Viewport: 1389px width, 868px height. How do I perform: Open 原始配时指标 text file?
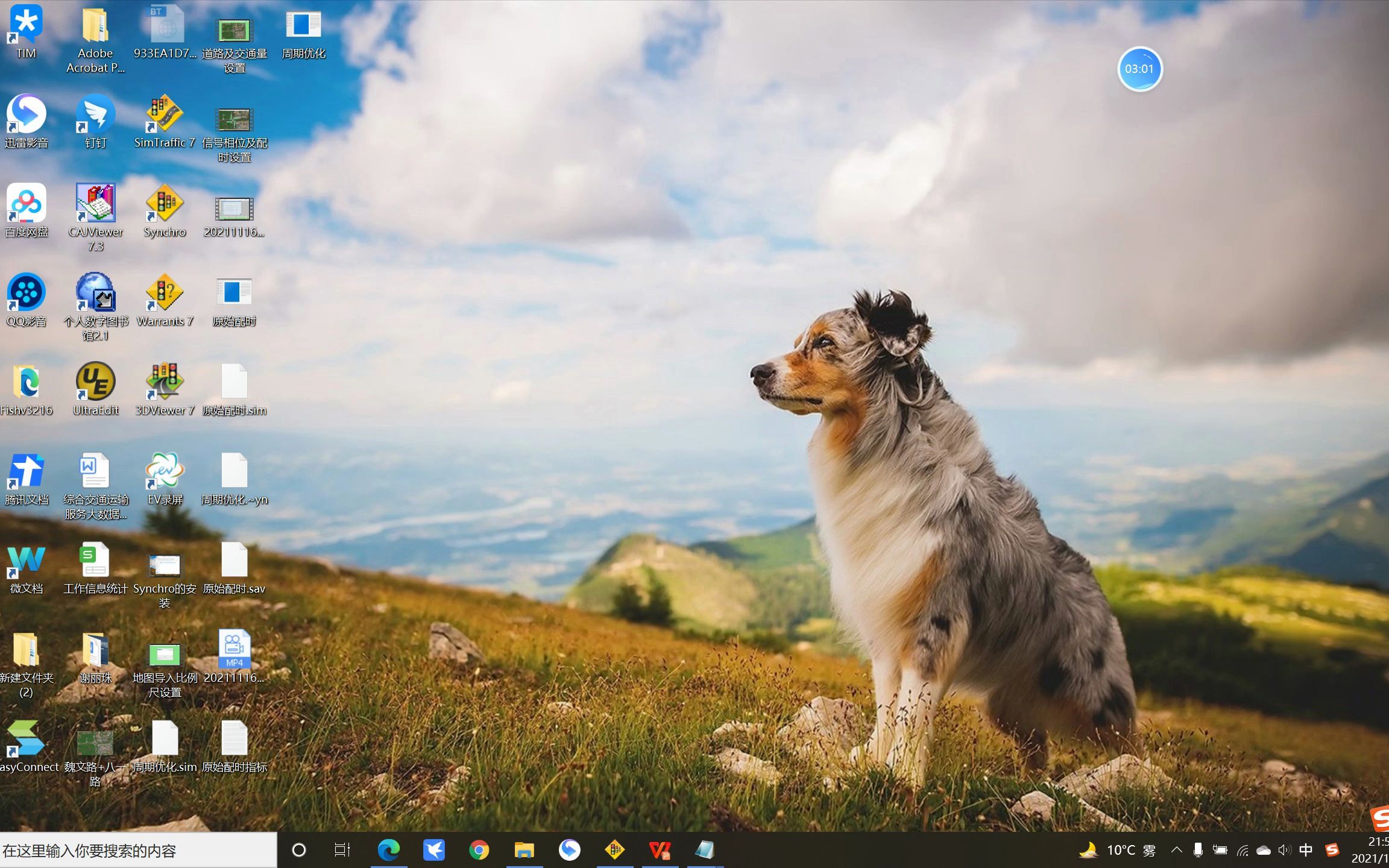coord(235,745)
